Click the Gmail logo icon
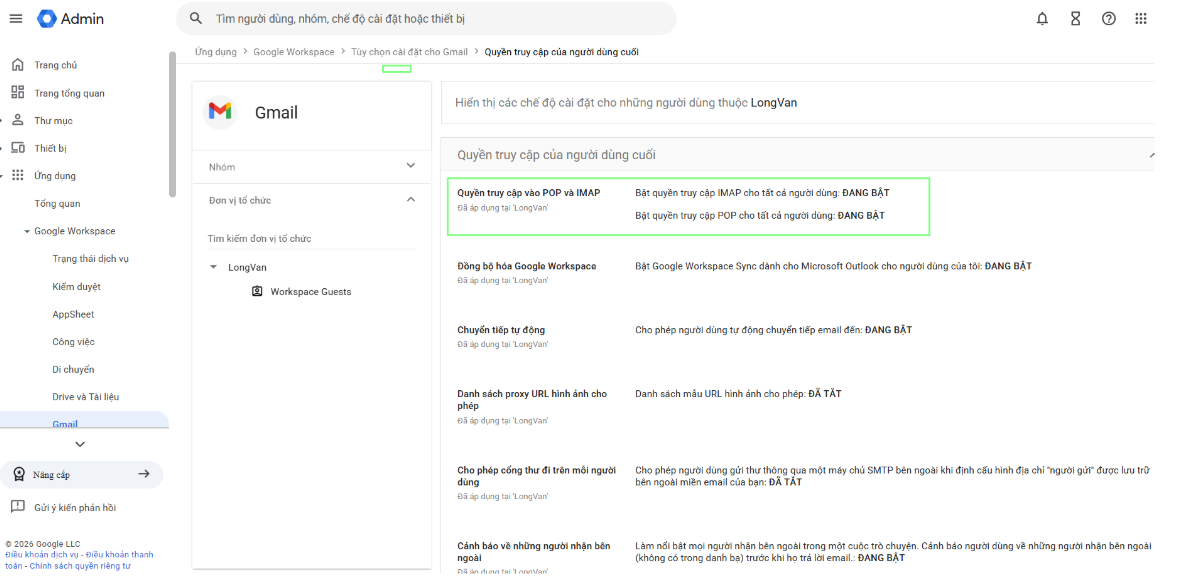The height and width of the screenshot is (585, 1199). [x=220, y=112]
